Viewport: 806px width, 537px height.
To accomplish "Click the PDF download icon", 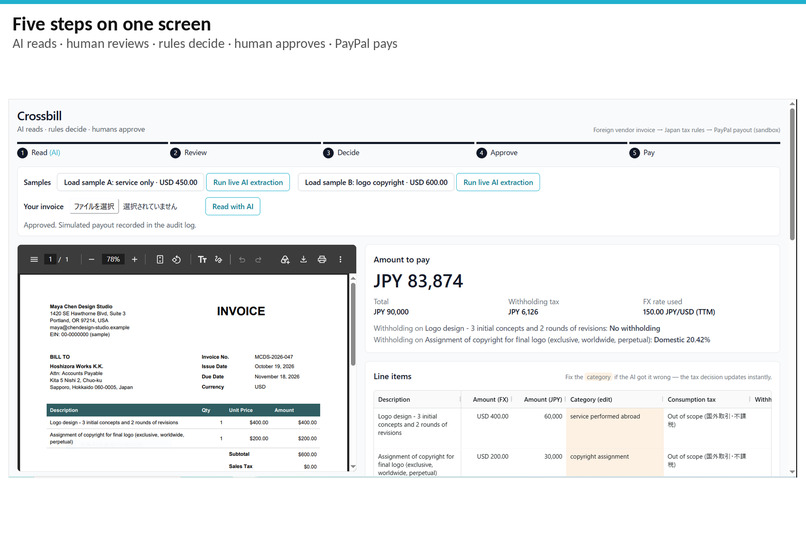I will point(303,260).
